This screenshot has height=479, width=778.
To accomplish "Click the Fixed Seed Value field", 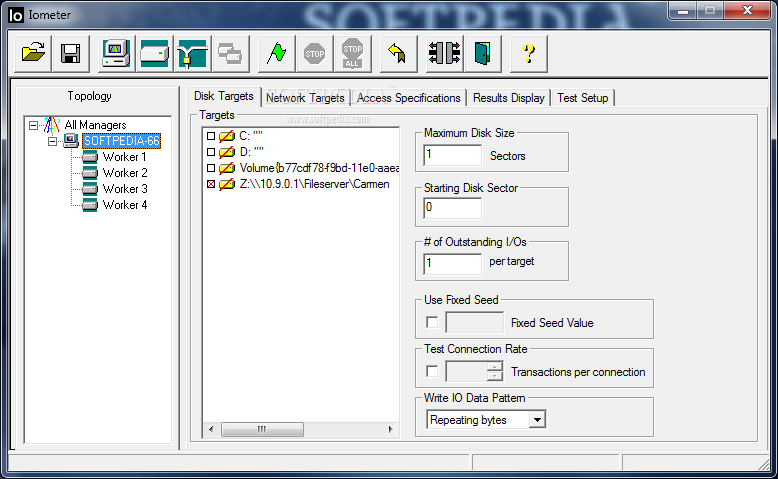I will (x=474, y=323).
